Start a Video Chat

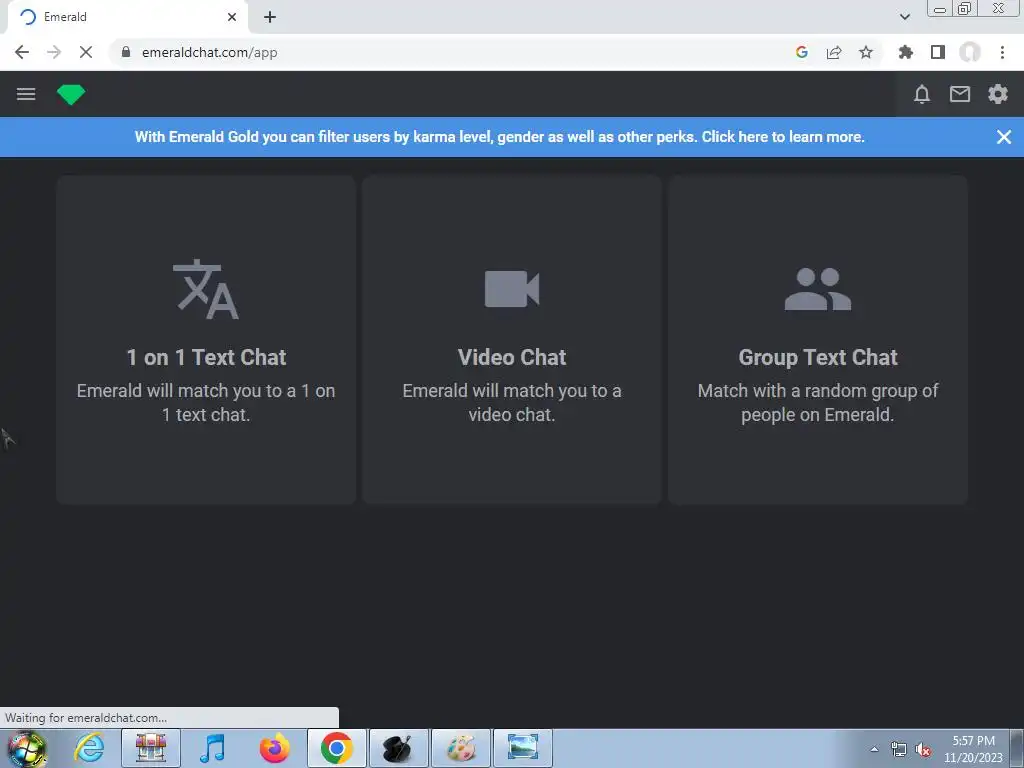512,340
